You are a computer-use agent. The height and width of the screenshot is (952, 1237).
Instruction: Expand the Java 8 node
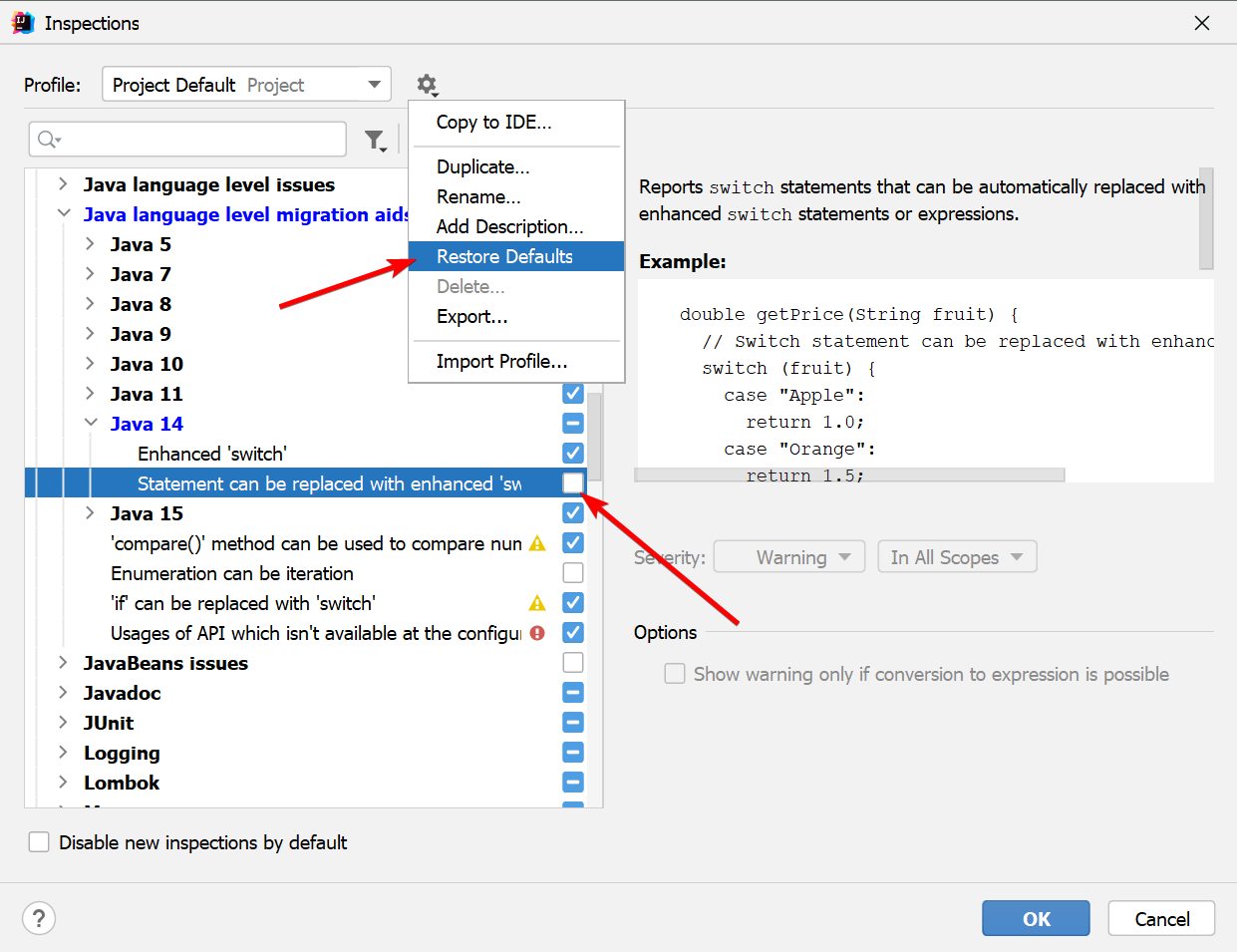coord(90,304)
